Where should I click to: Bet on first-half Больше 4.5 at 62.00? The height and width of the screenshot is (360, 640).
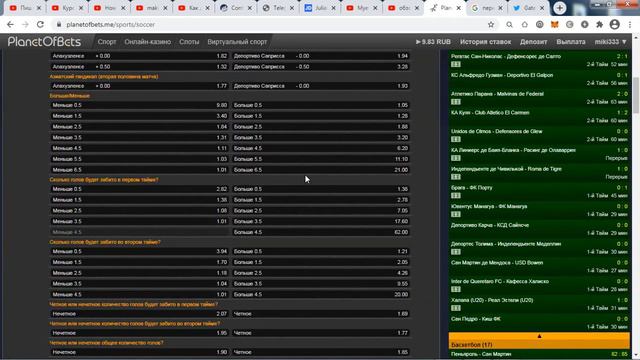[321, 232]
